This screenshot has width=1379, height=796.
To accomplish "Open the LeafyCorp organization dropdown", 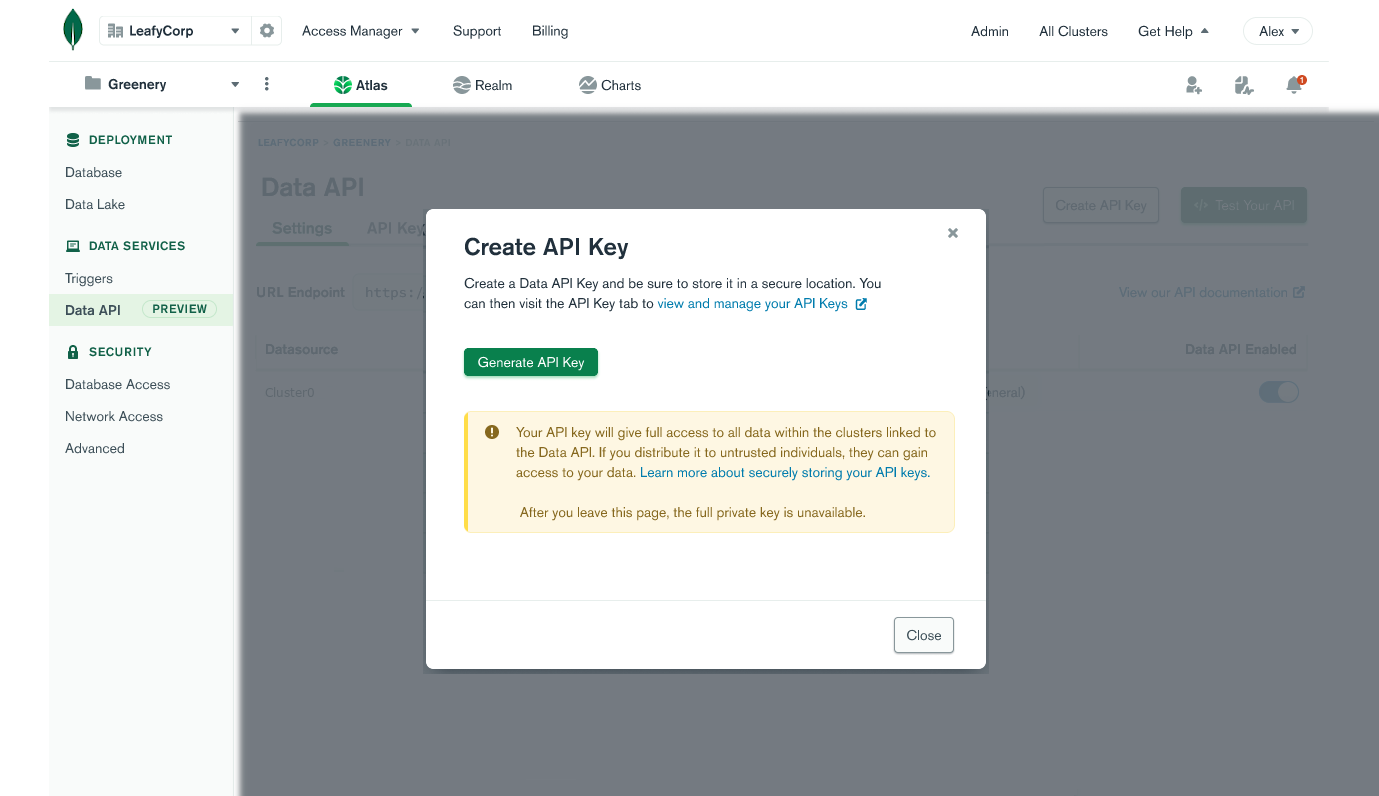I will [175, 31].
